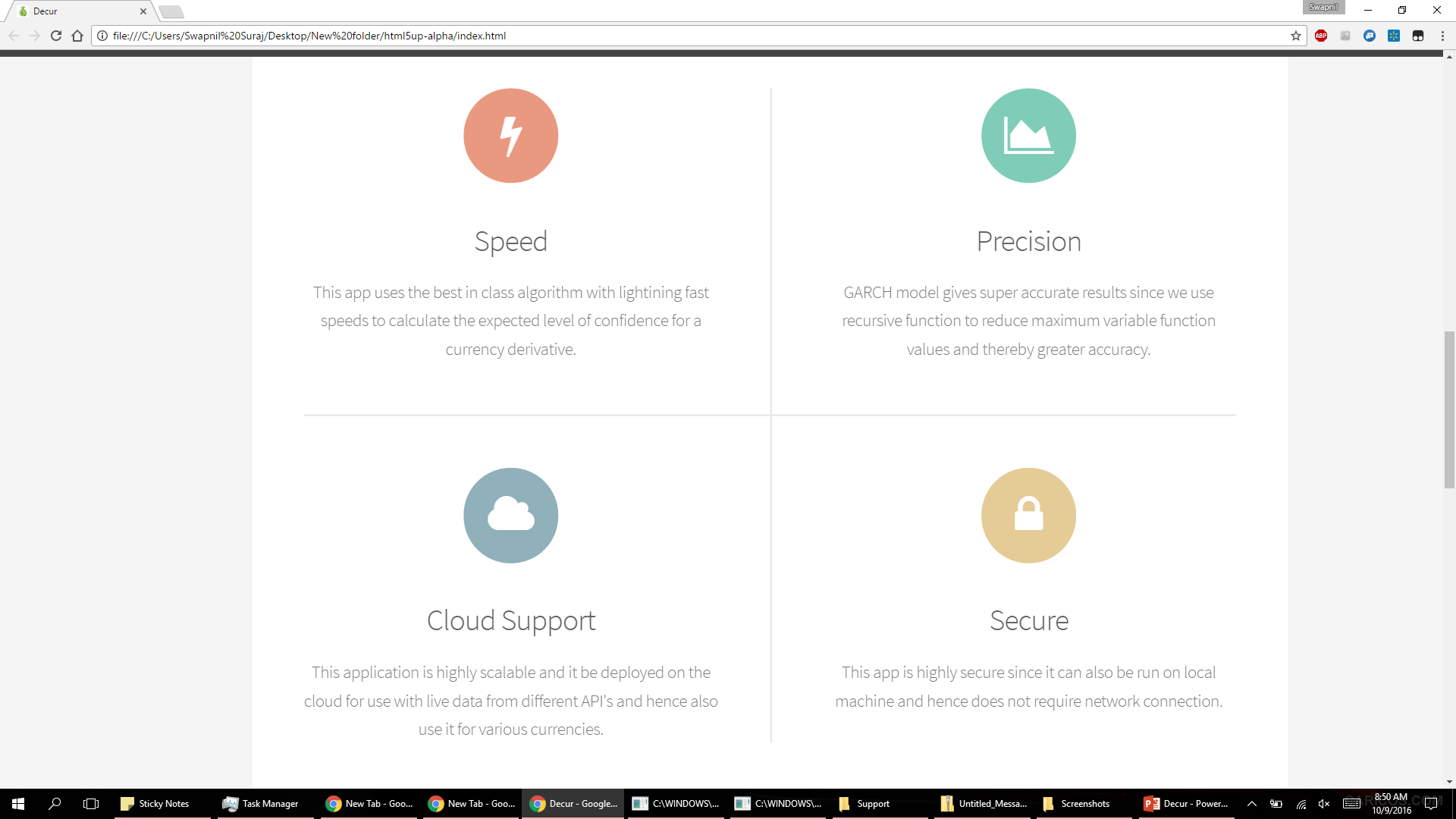Viewport: 1456px width, 819px height.
Task: Open the Chrome three-dot menu
Action: coord(1442,36)
